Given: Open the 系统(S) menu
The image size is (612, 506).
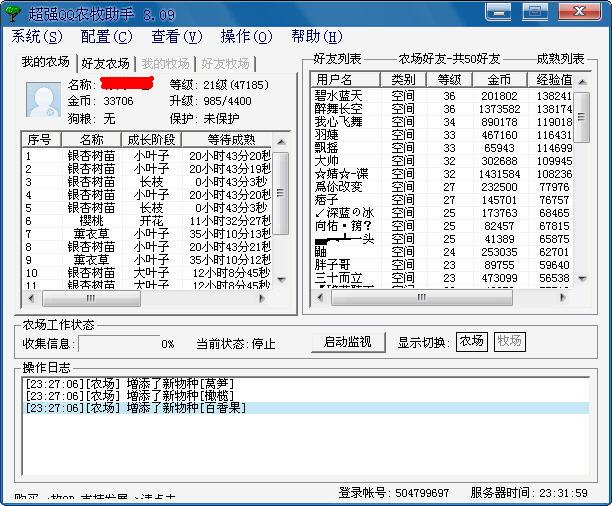Looking at the screenshot, I should pyautogui.click(x=37, y=37).
